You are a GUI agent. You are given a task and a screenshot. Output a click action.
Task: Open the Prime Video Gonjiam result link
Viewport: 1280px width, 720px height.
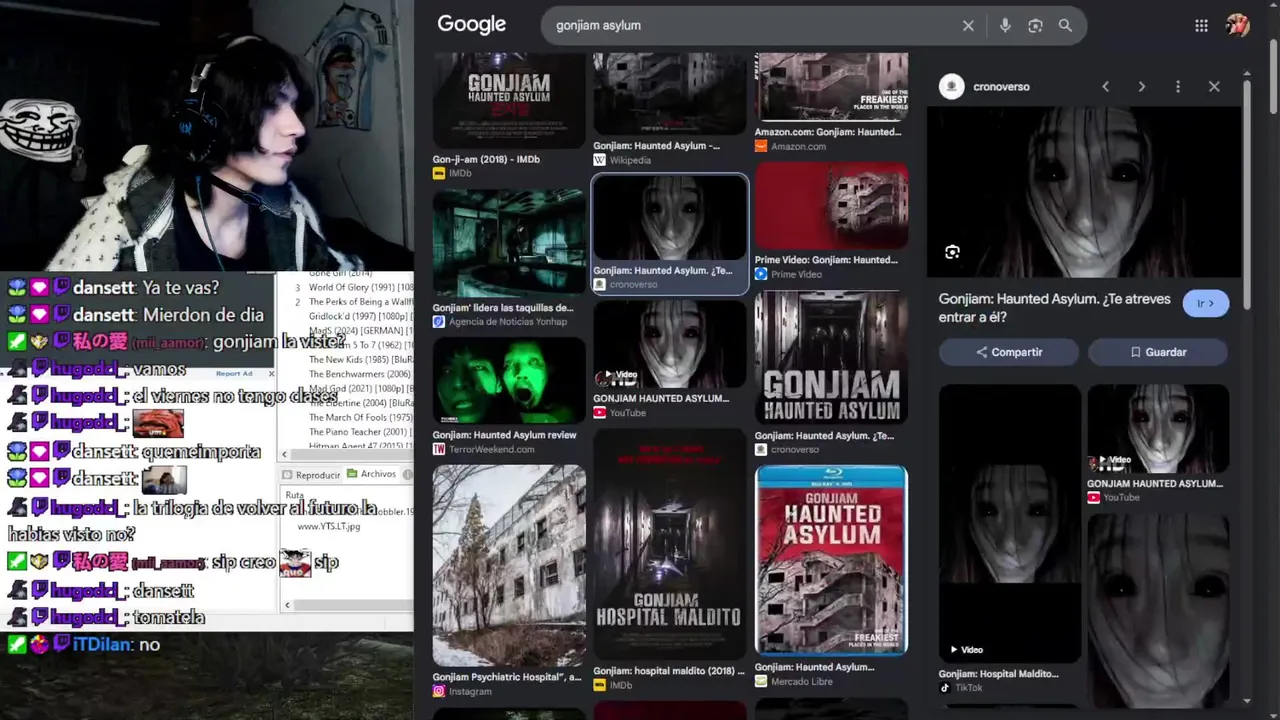(826, 260)
